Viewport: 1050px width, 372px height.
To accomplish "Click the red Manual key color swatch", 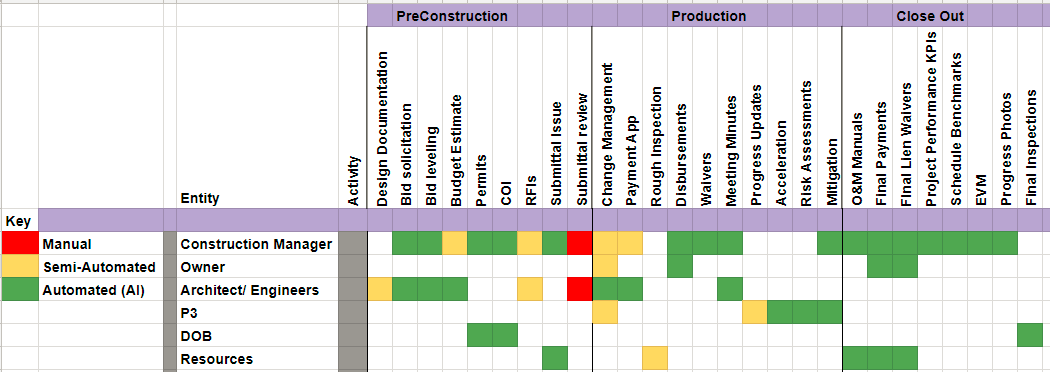I will tap(19, 244).
